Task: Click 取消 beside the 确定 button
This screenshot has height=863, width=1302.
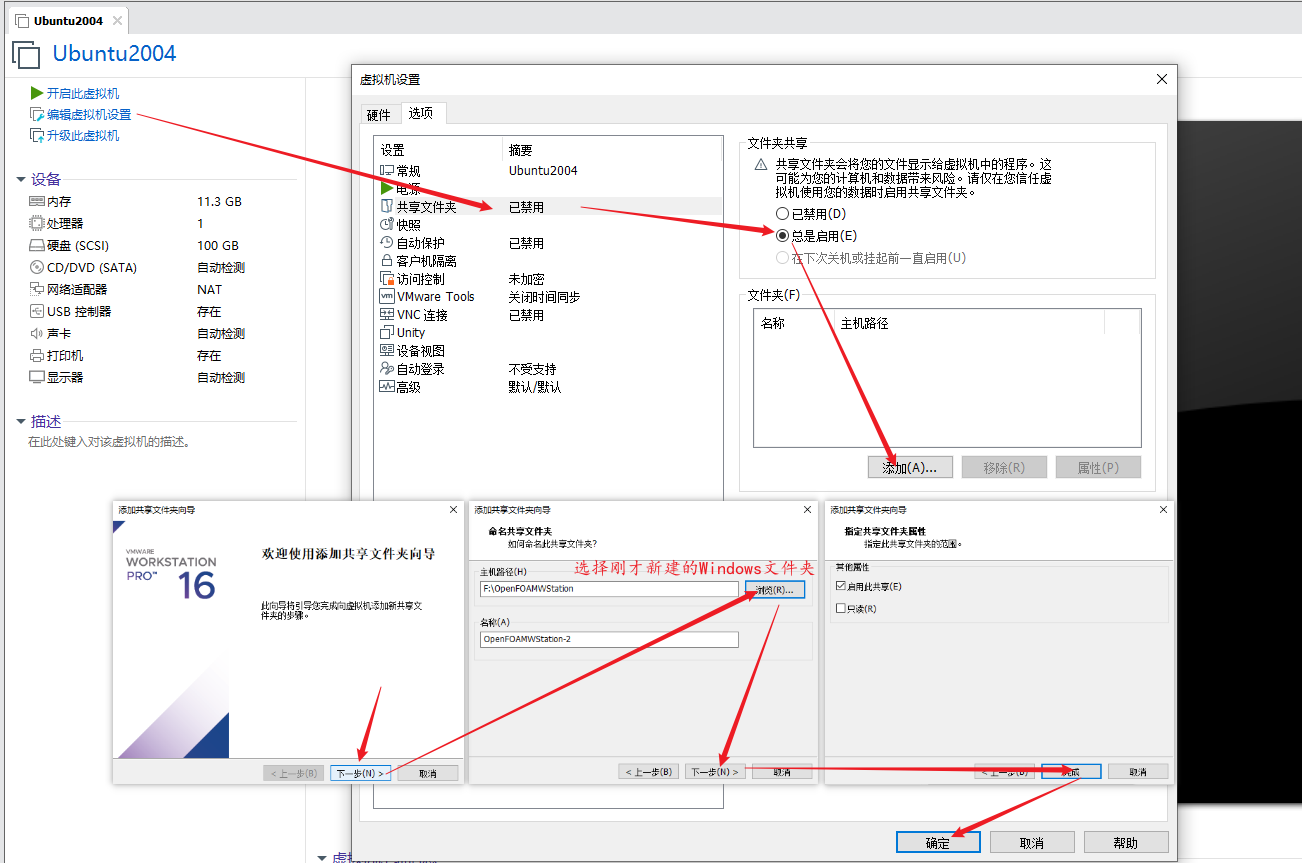Action: coord(1032,843)
